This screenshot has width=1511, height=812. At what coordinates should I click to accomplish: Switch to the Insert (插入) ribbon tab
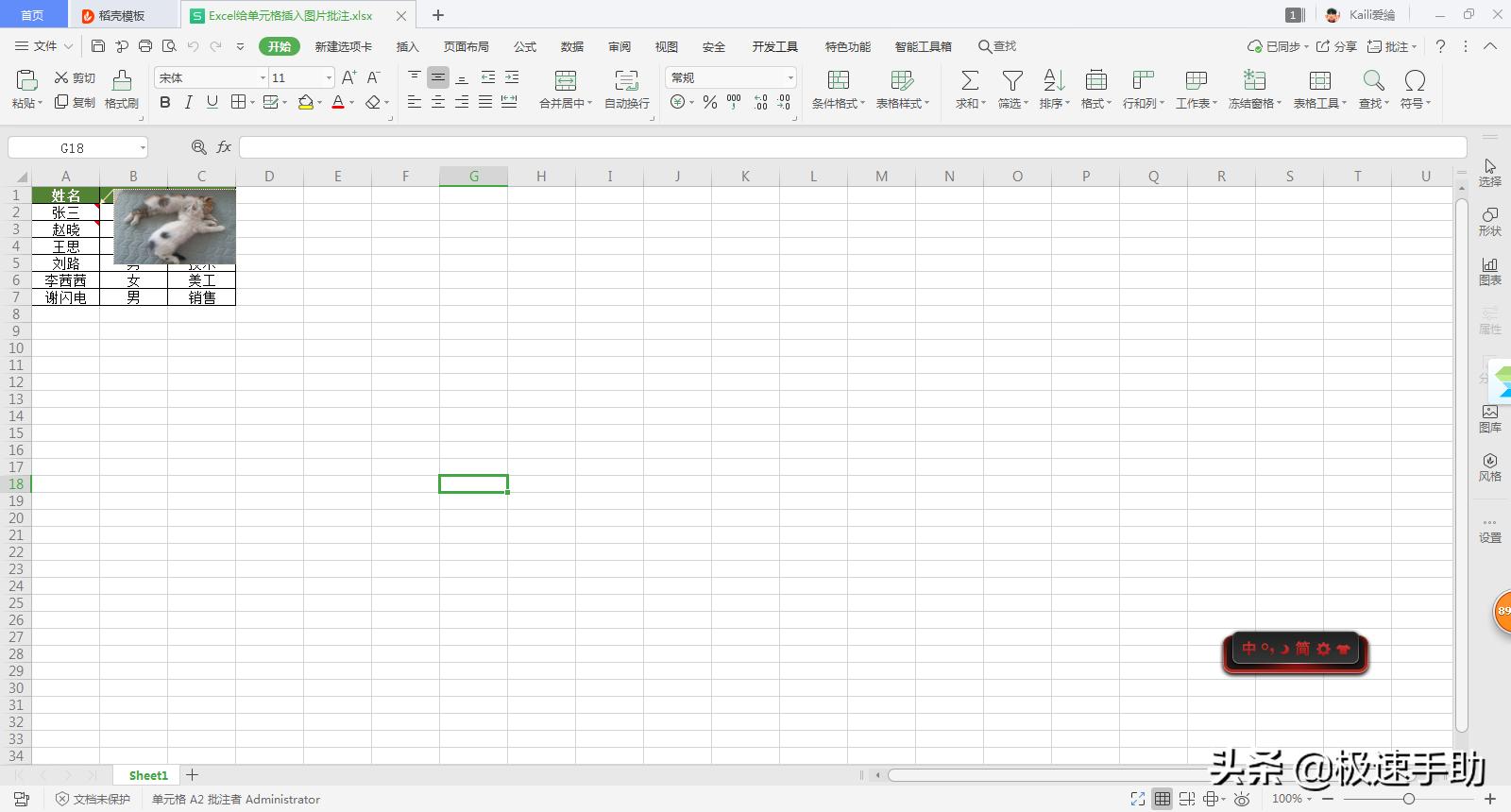click(x=407, y=46)
